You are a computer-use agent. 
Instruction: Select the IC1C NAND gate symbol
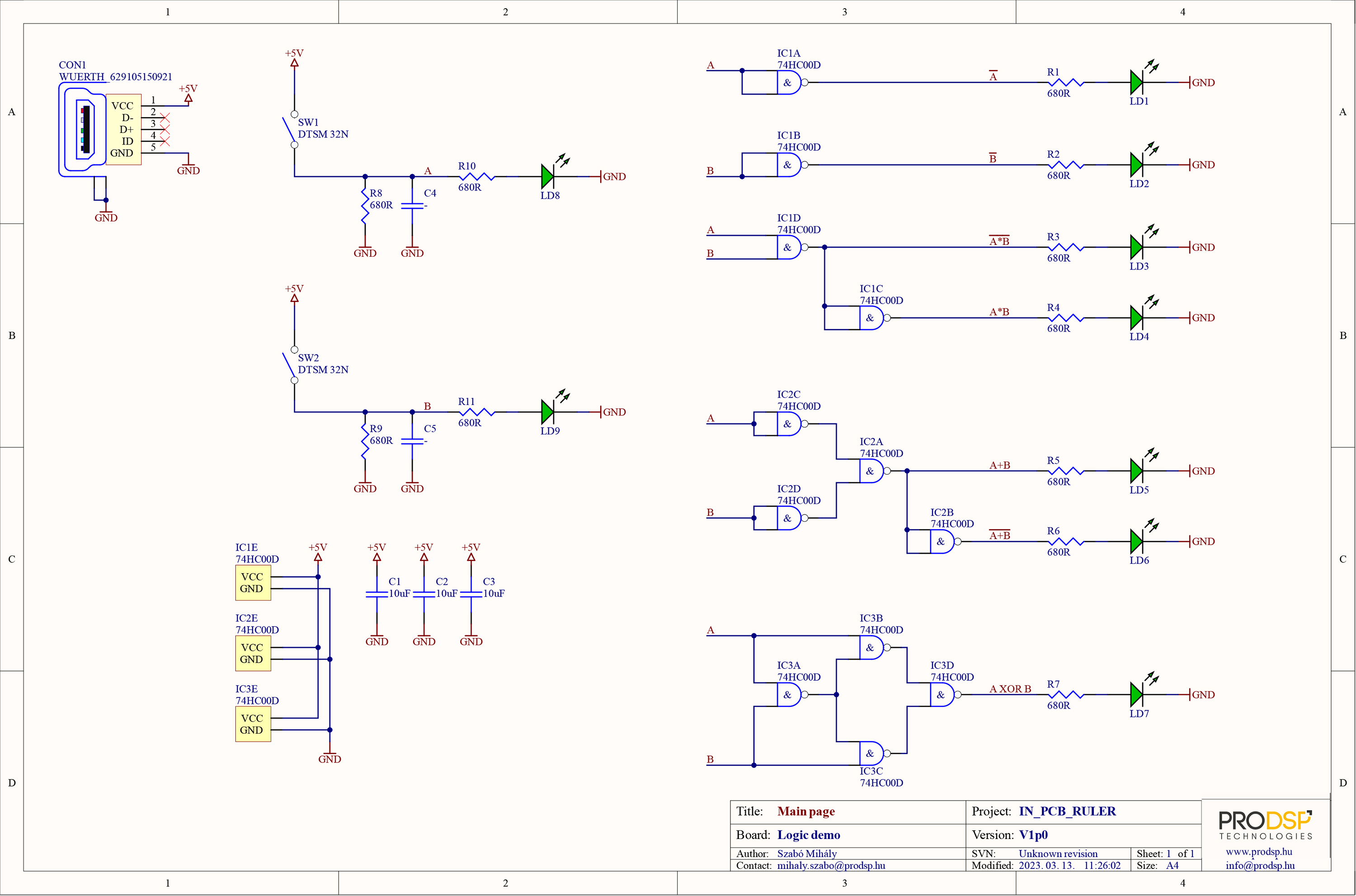875,318
